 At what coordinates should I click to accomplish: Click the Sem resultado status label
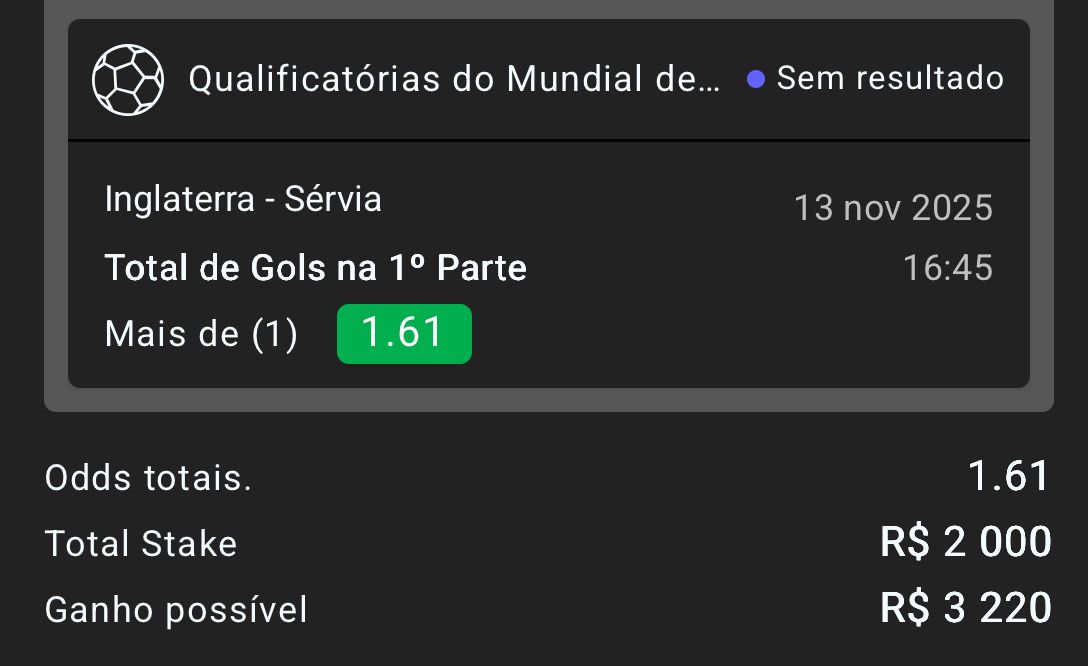point(890,78)
